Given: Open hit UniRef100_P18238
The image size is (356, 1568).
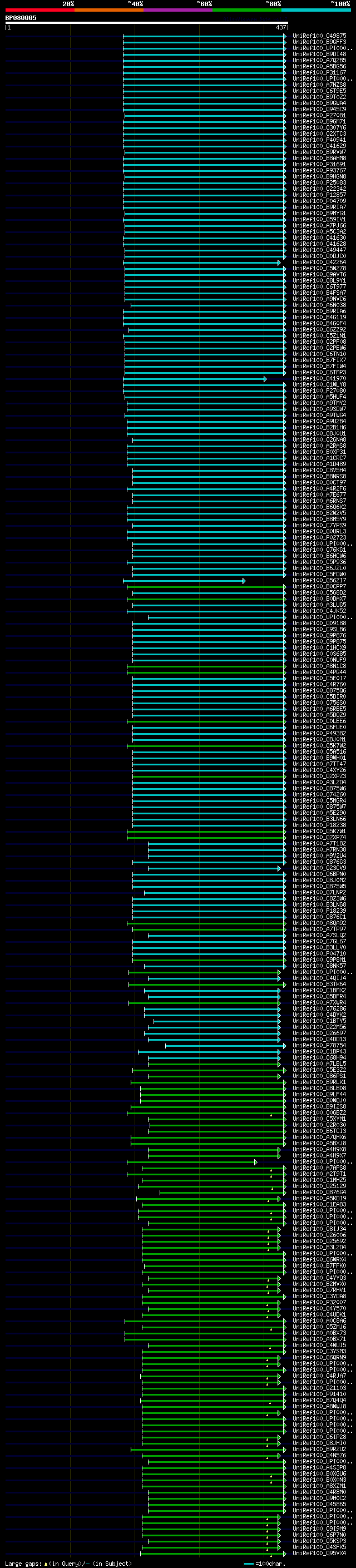Looking at the screenshot, I should [319, 825].
